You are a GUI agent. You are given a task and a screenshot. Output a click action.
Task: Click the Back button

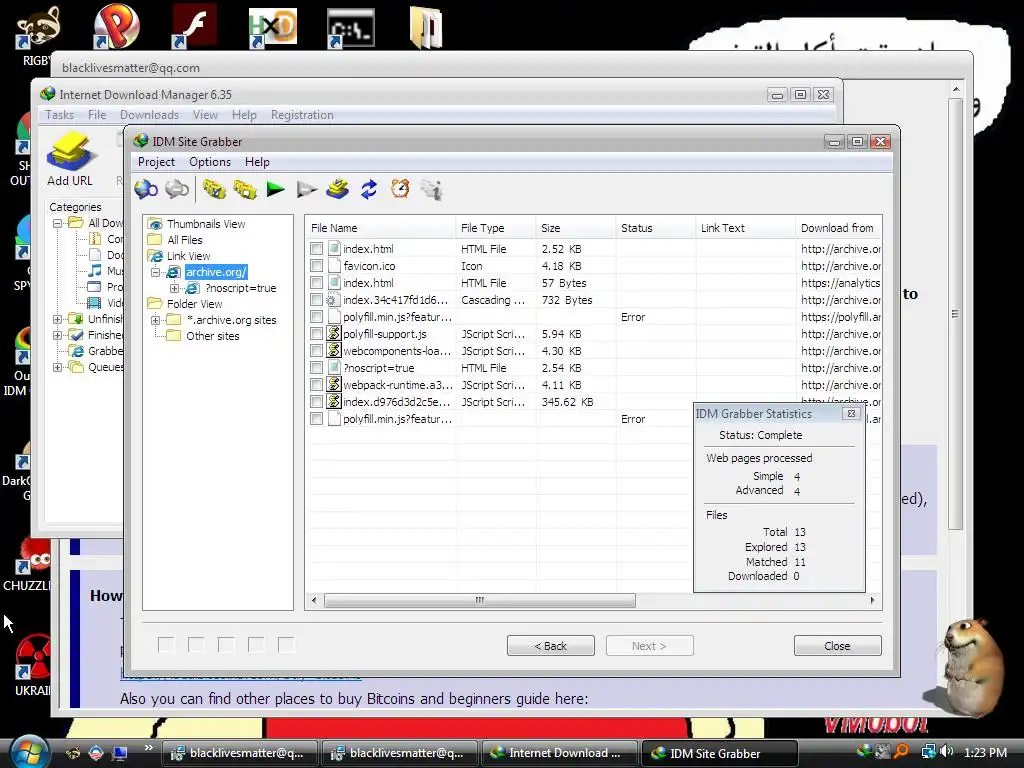551,646
